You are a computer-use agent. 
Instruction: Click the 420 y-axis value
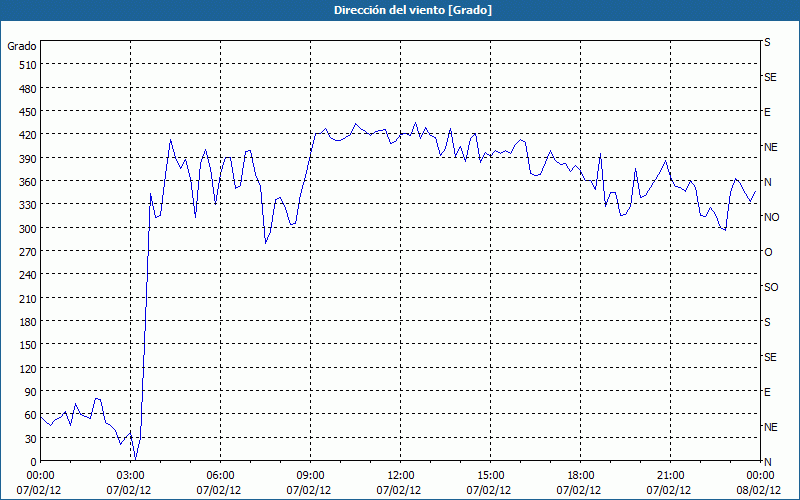coord(28,135)
